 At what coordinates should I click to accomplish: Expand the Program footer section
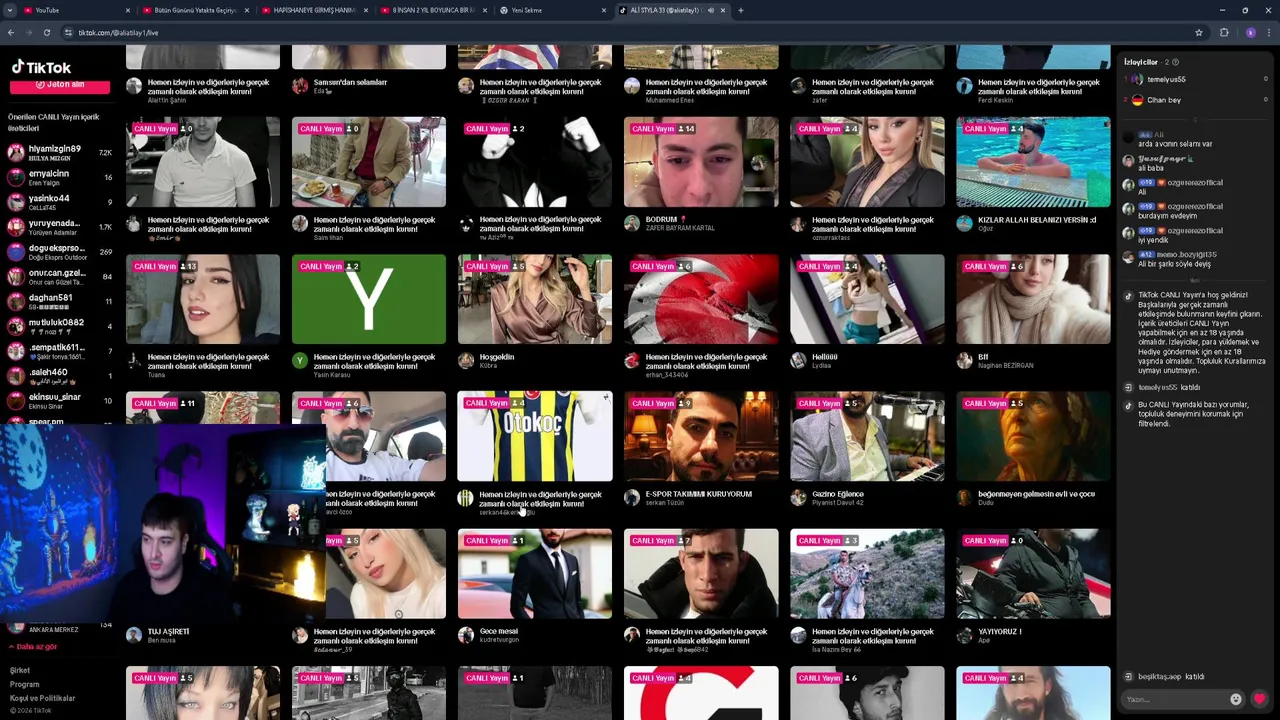[x=24, y=684]
